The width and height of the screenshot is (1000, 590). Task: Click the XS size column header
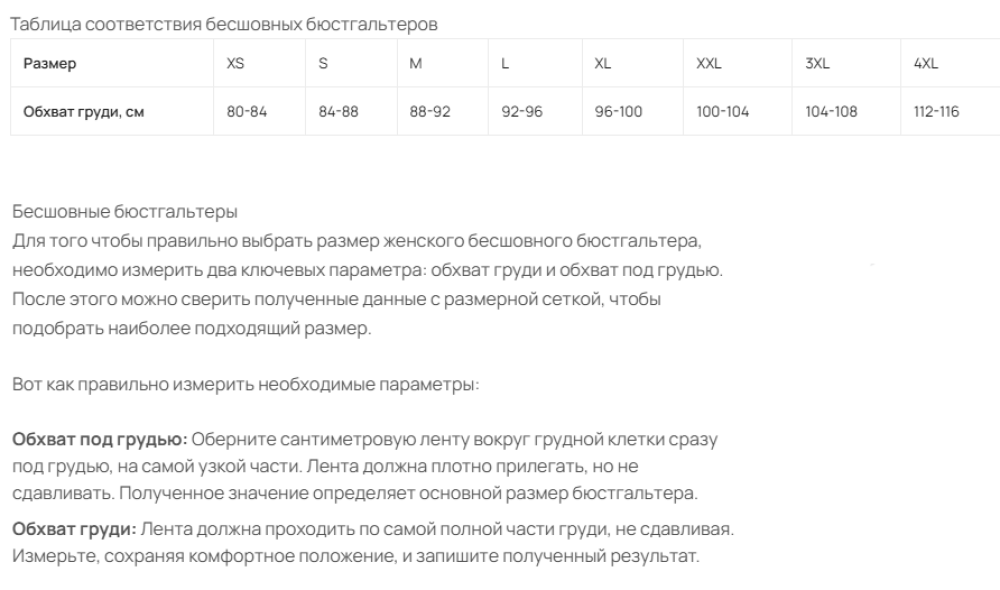tap(260, 63)
